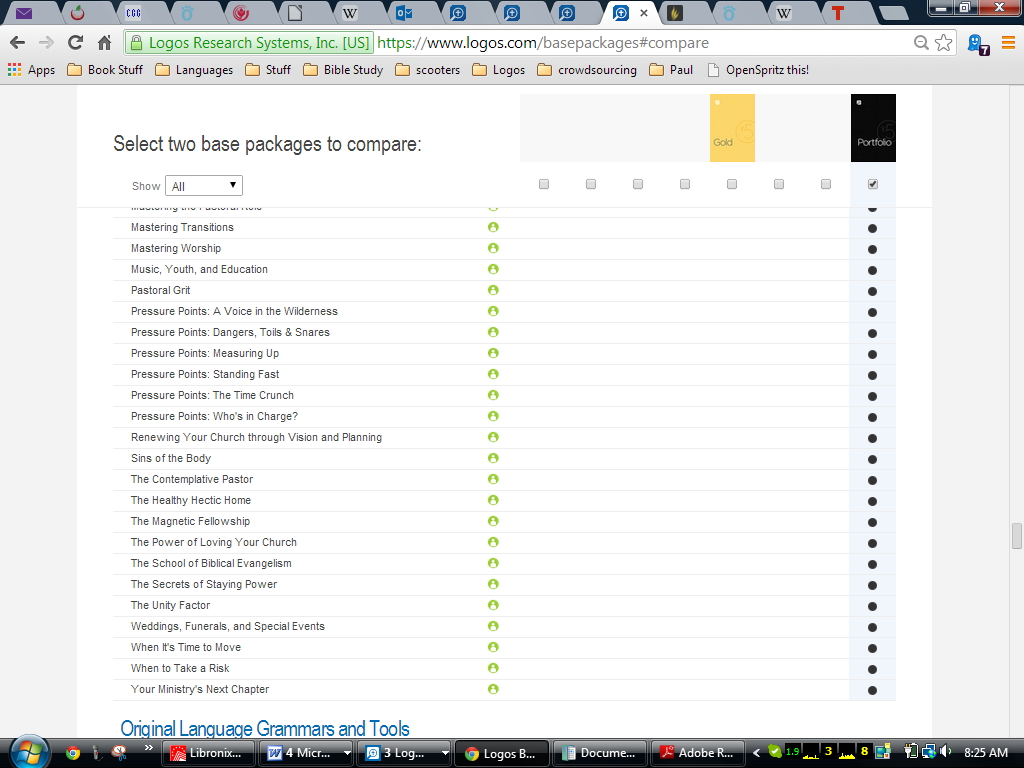
Task: Switch to the CGG tab
Action: coord(133,13)
